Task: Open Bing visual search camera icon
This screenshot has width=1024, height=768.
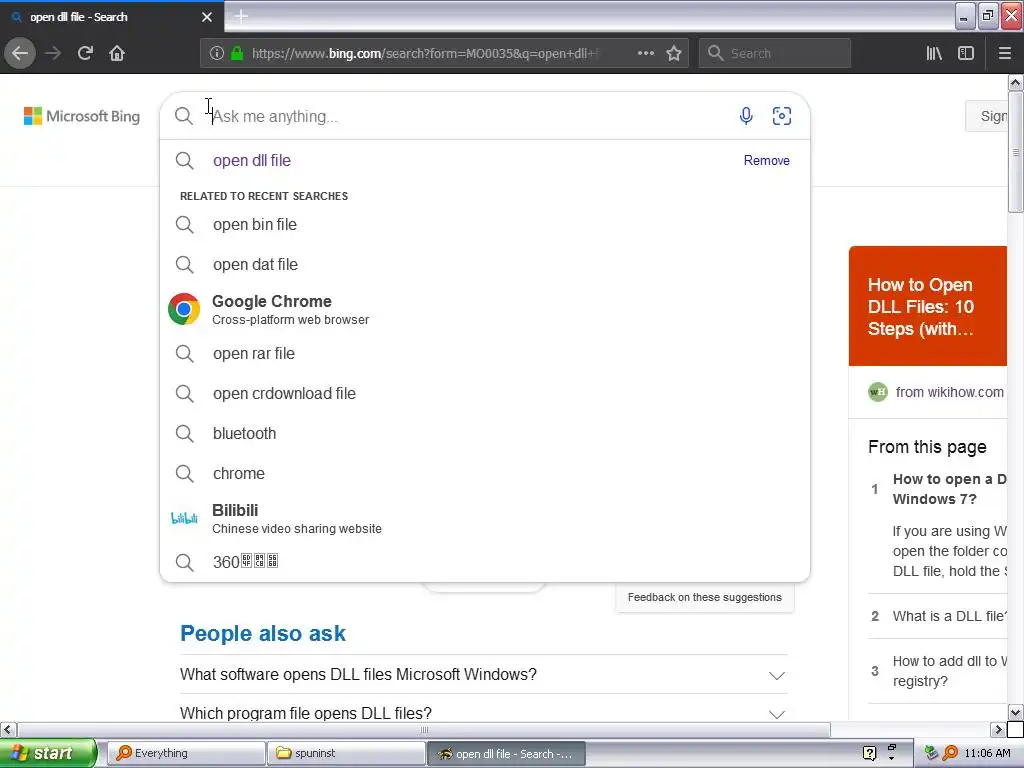Action: [x=782, y=116]
